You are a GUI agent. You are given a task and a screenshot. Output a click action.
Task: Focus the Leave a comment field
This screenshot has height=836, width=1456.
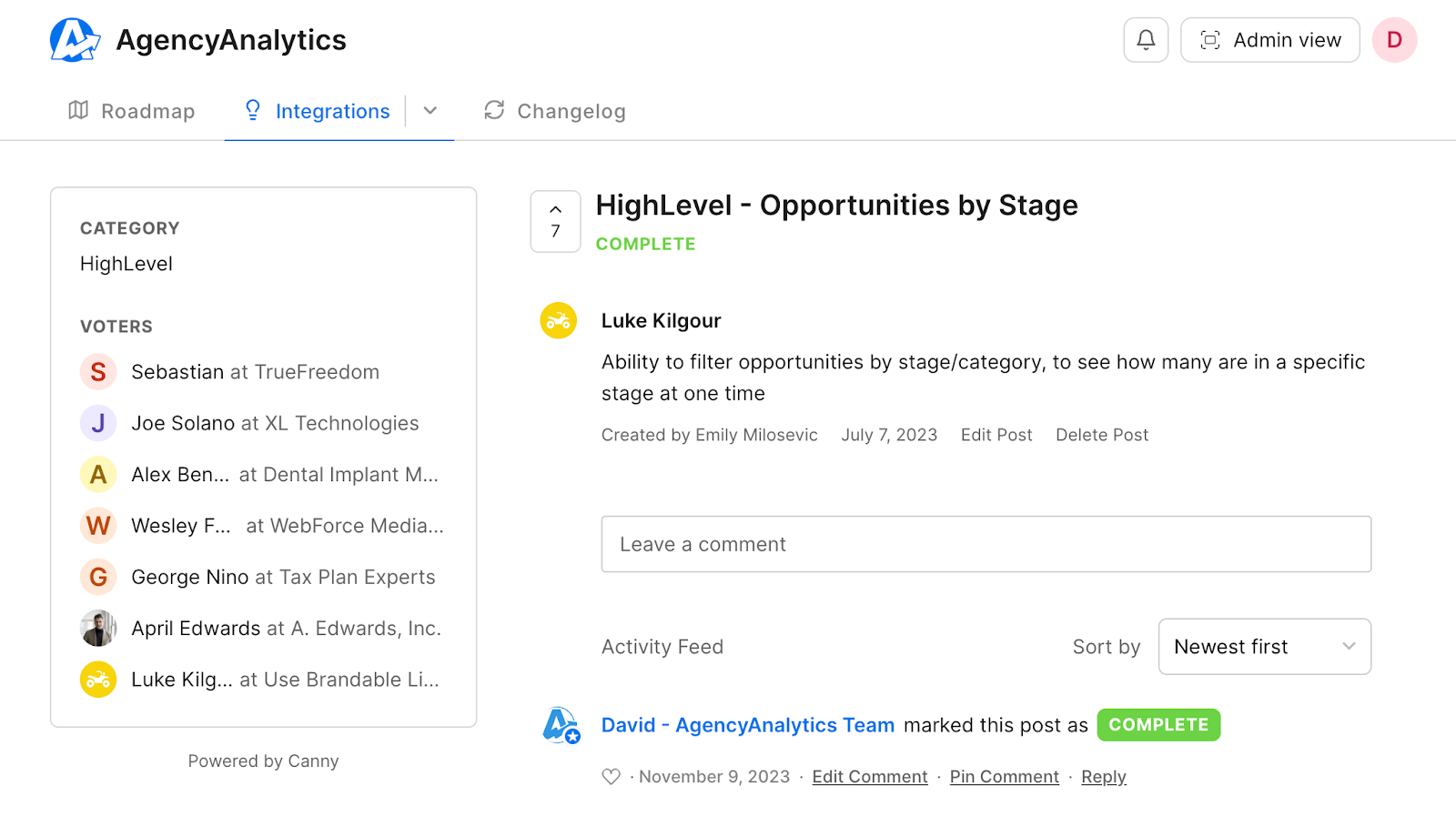tap(986, 544)
